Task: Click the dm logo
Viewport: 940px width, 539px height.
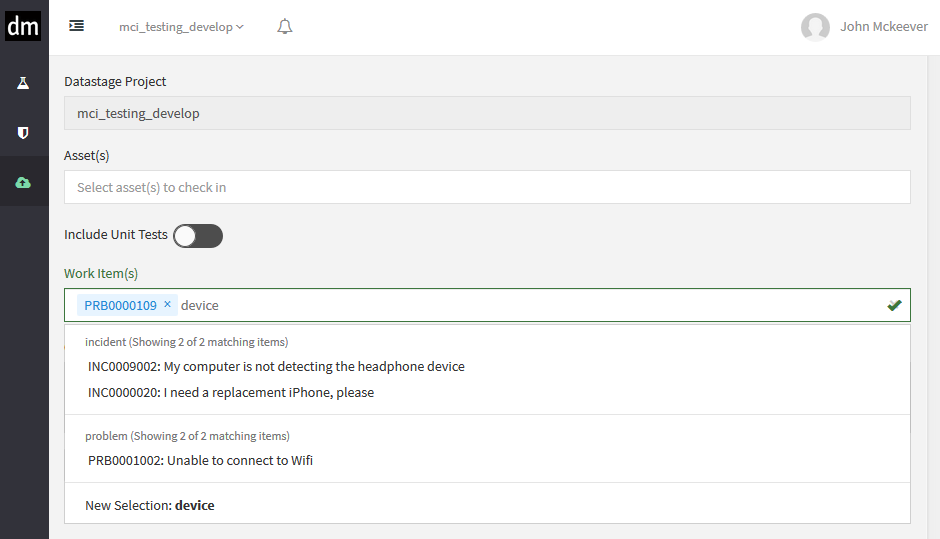Action: pyautogui.click(x=23, y=27)
